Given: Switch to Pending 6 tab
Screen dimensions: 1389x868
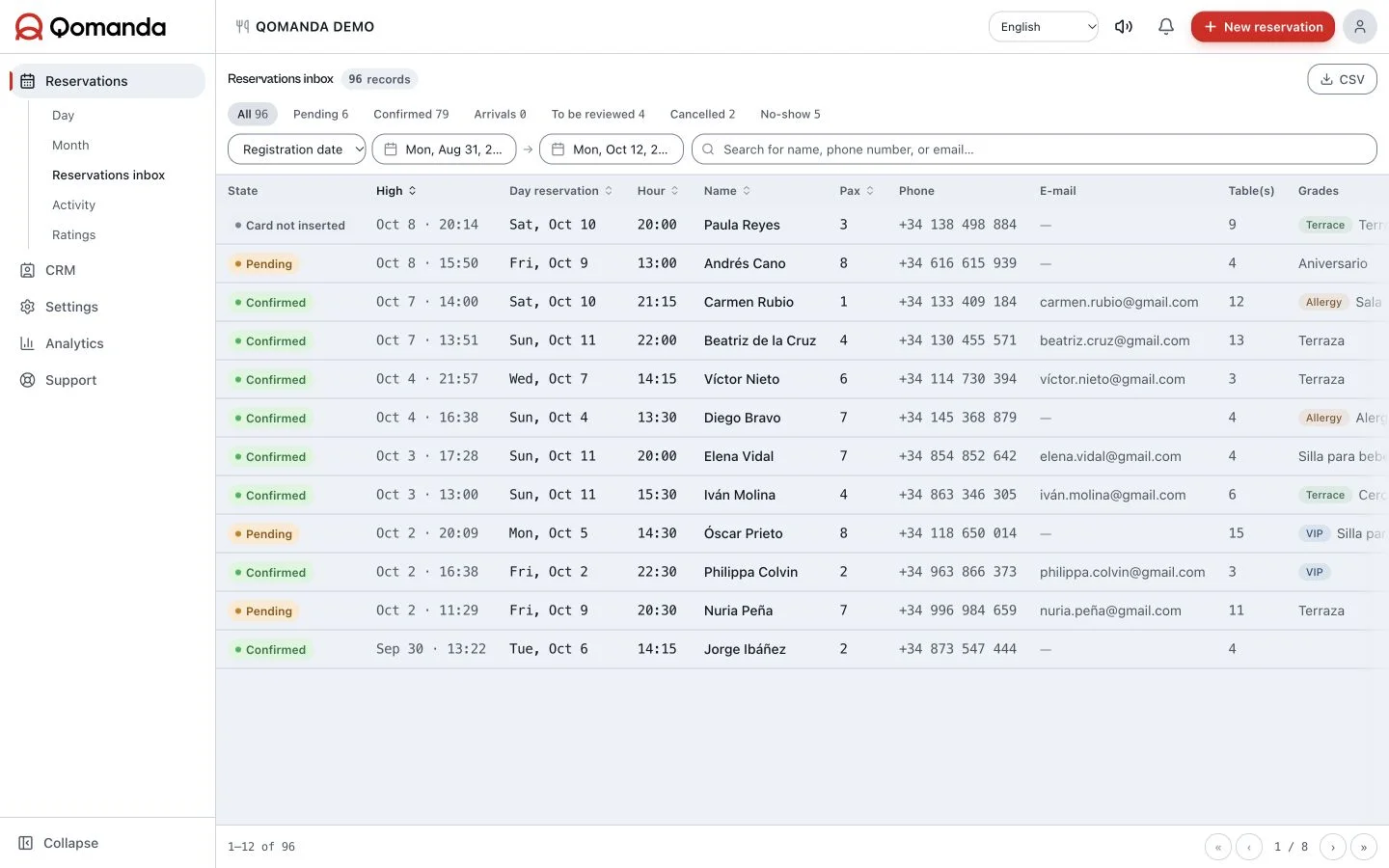Looking at the screenshot, I should coord(320,114).
